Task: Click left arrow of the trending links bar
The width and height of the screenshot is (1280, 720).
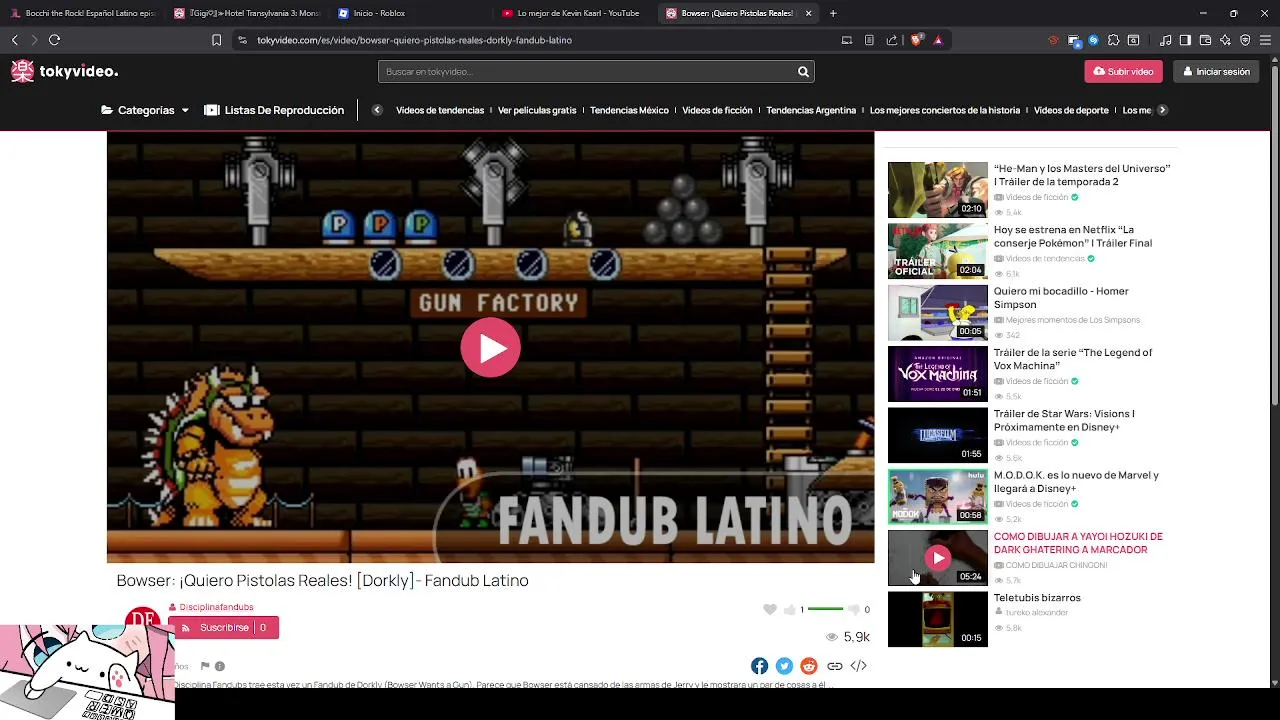Action: point(377,110)
